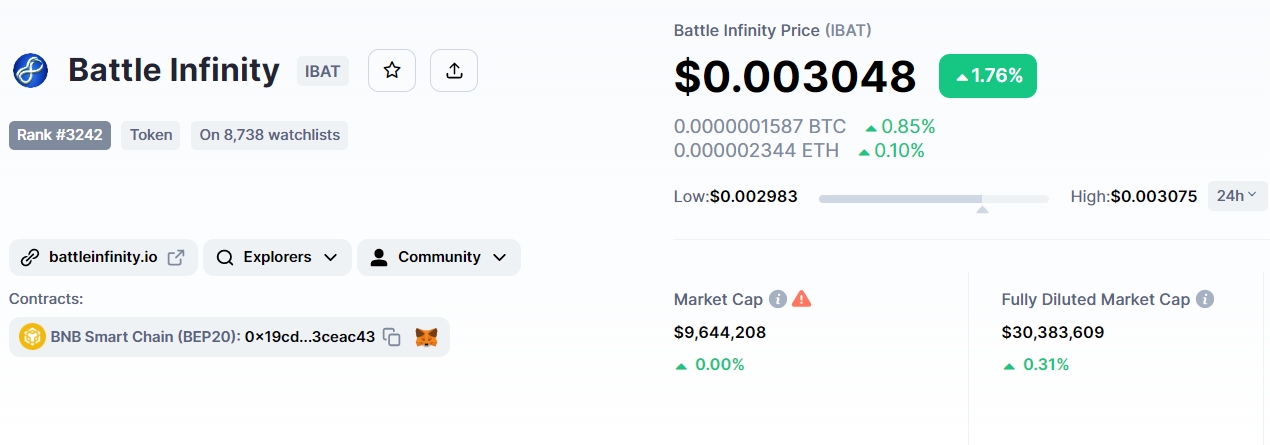Open battleinfinity.io website link

click(x=103, y=257)
